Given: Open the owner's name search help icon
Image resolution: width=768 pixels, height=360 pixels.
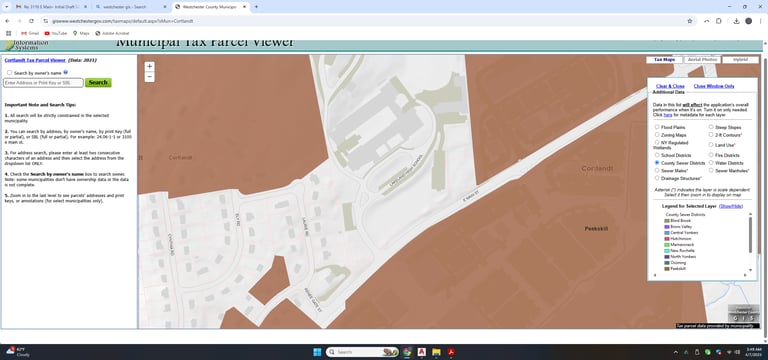Looking at the screenshot, I should 66,72.
